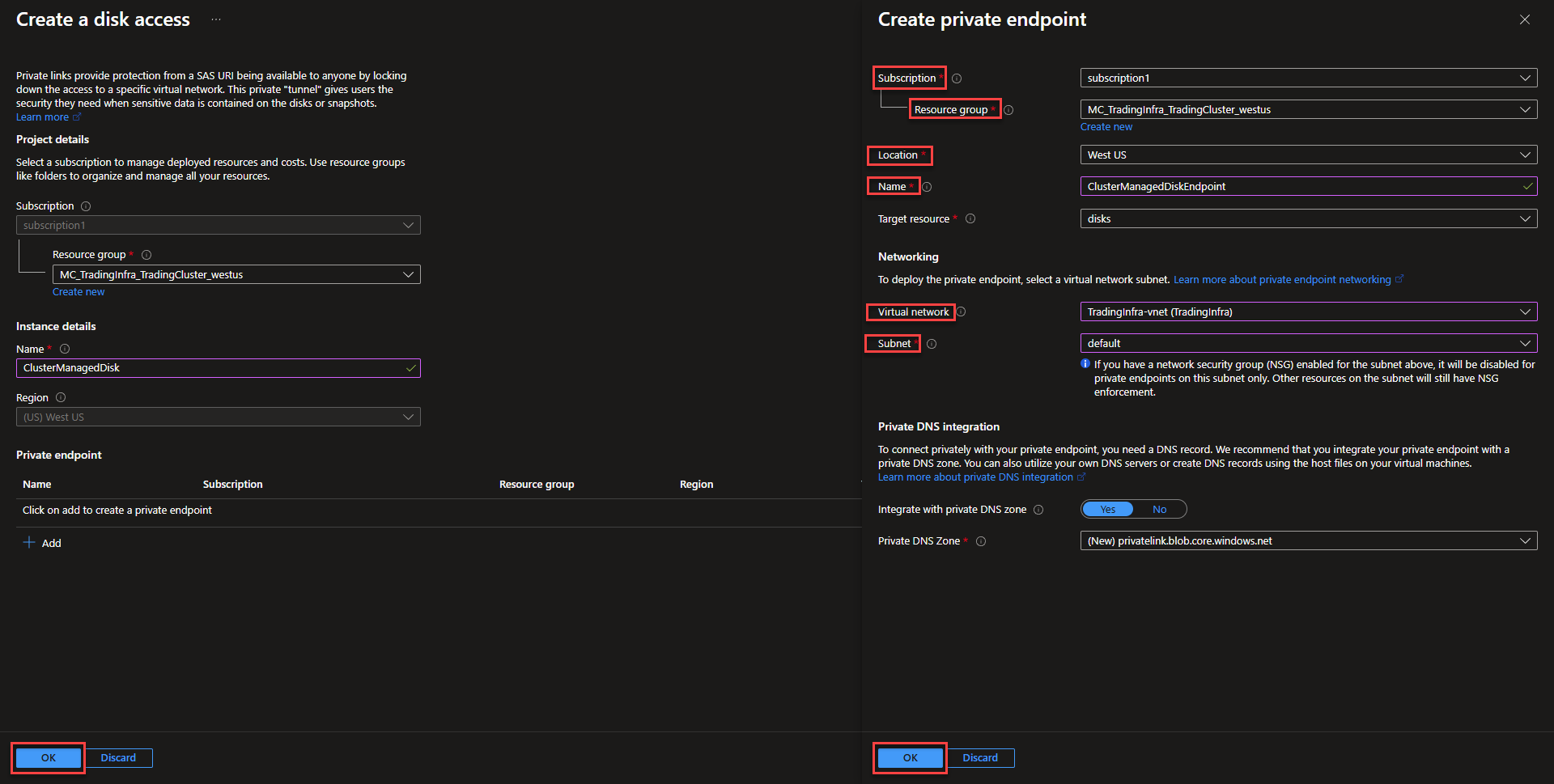Screen dimensions: 1554x784
Task: Click Discard in the disk access pane
Action: [118, 757]
